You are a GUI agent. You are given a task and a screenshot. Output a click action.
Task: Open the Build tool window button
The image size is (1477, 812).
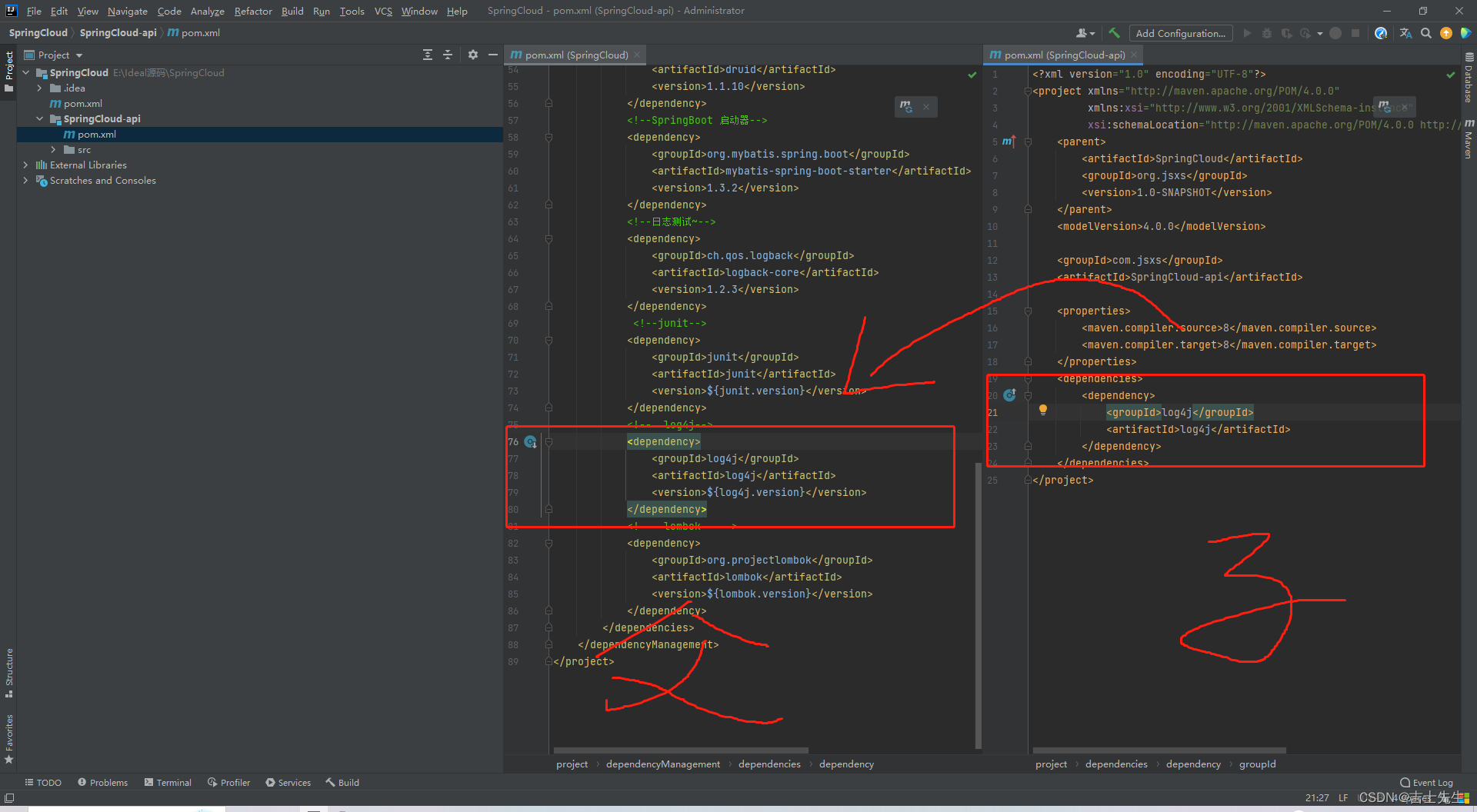(x=342, y=782)
